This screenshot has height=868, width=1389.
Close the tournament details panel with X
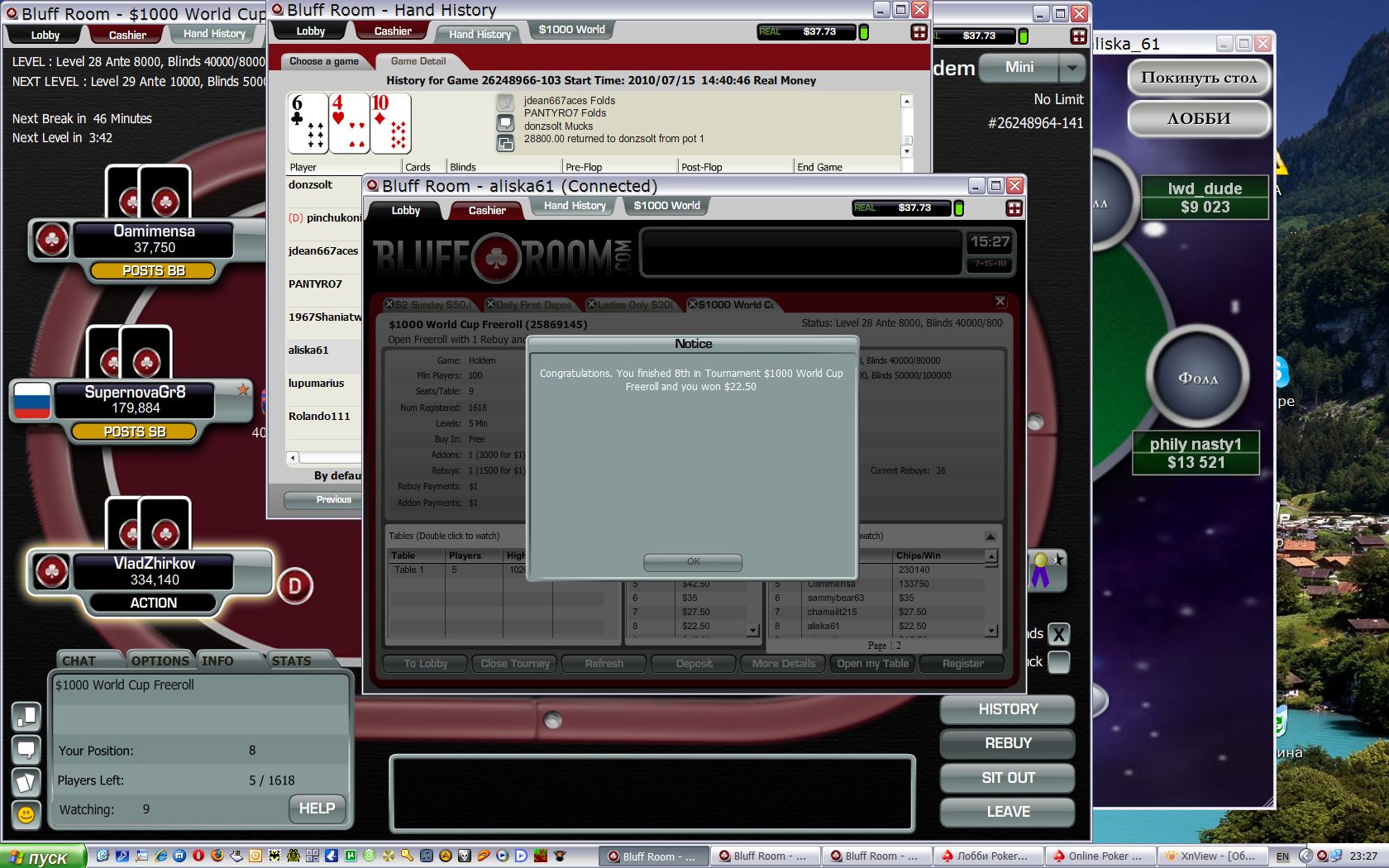click(1000, 301)
